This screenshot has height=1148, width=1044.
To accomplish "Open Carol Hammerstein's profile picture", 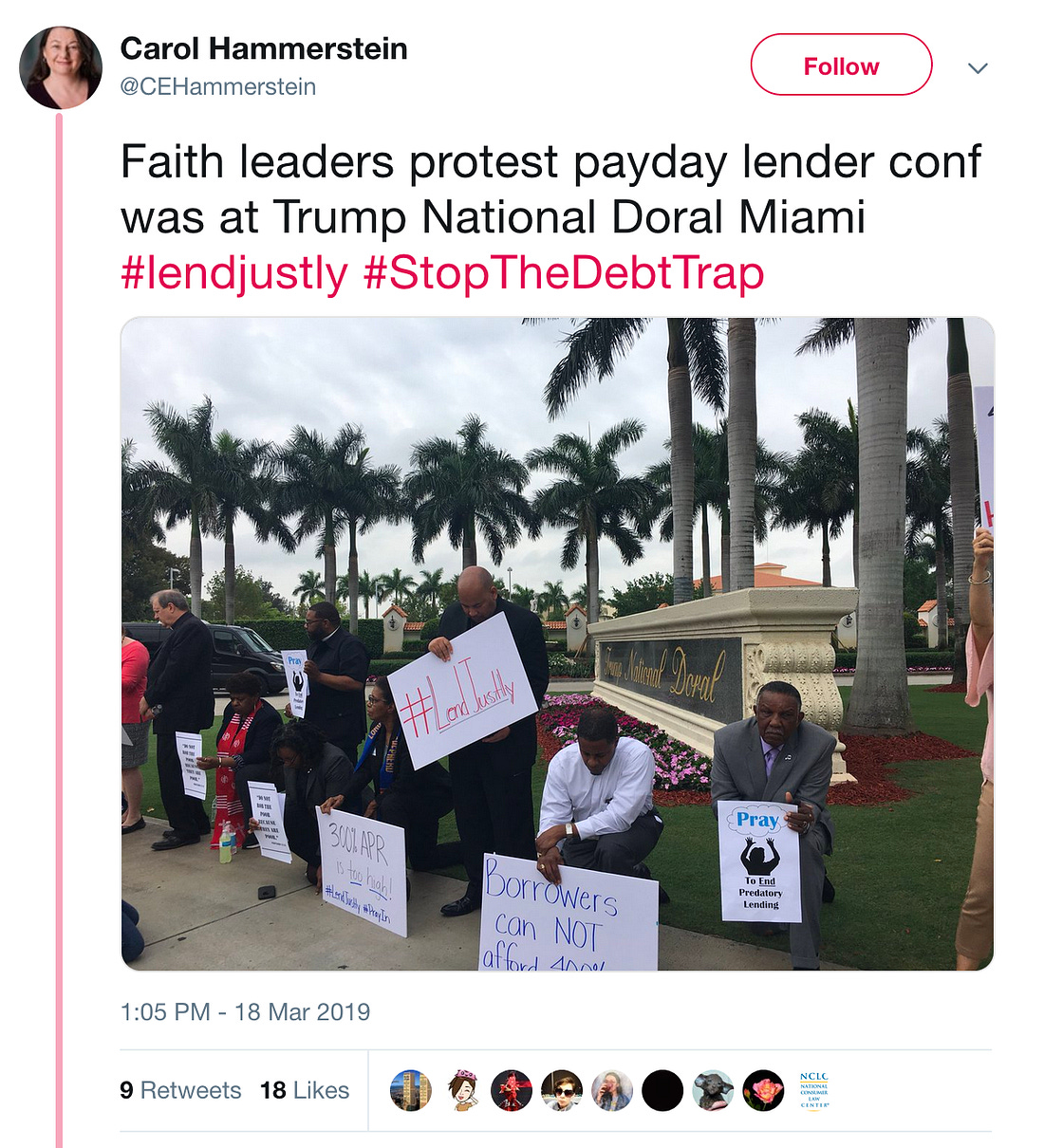I will tap(61, 67).
